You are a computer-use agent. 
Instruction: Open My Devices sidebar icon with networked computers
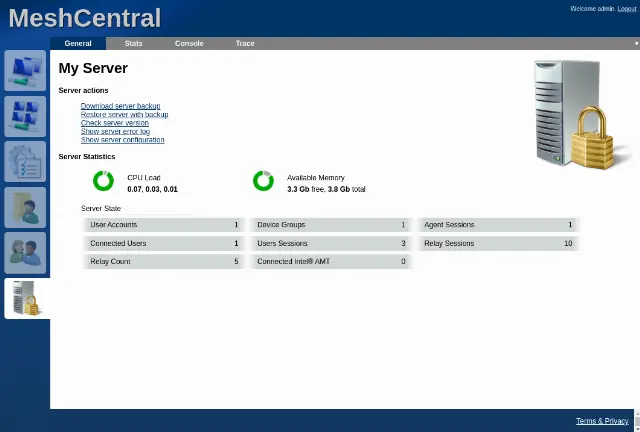(25, 70)
